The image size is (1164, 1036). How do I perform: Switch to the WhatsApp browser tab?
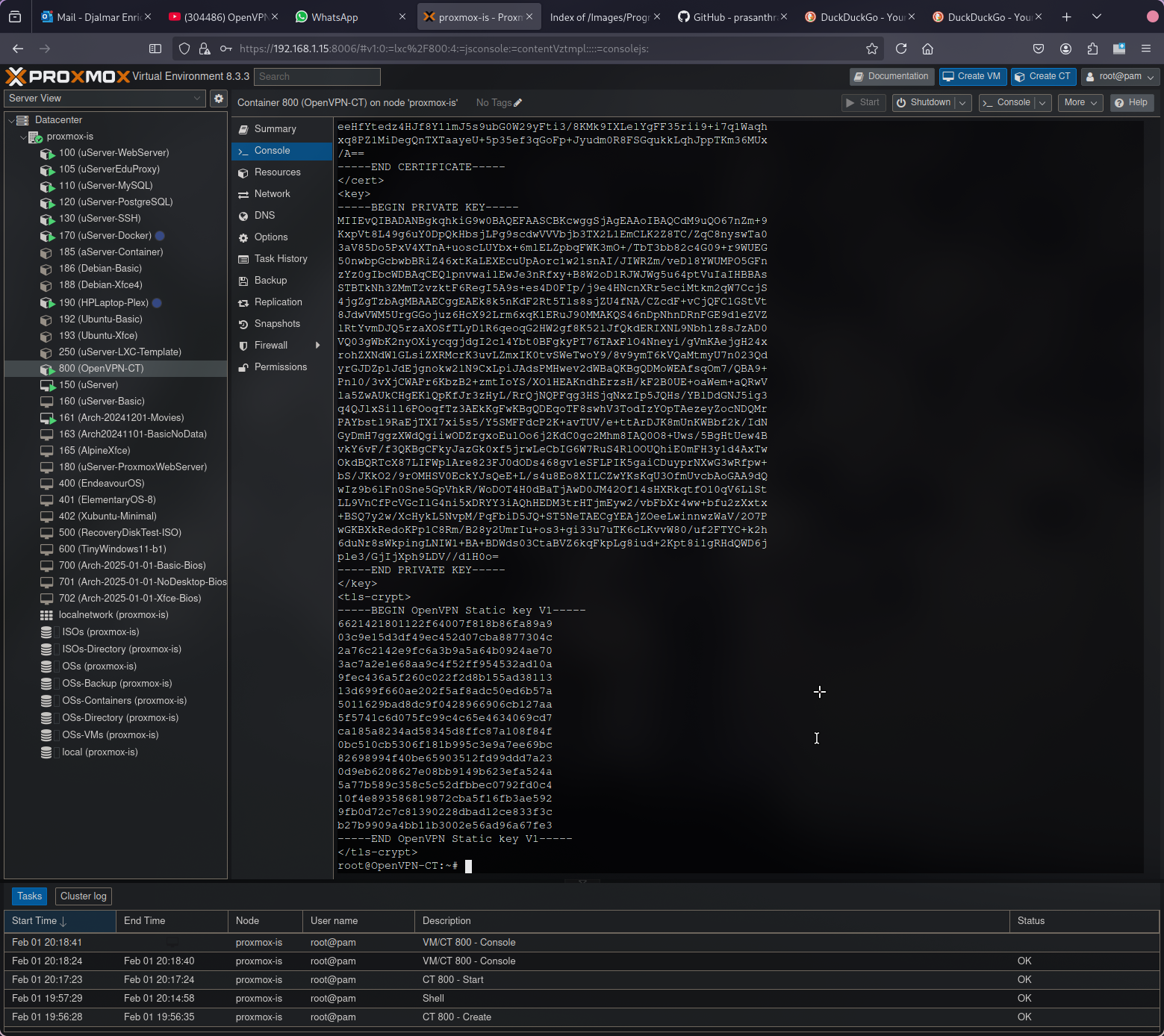tap(334, 17)
